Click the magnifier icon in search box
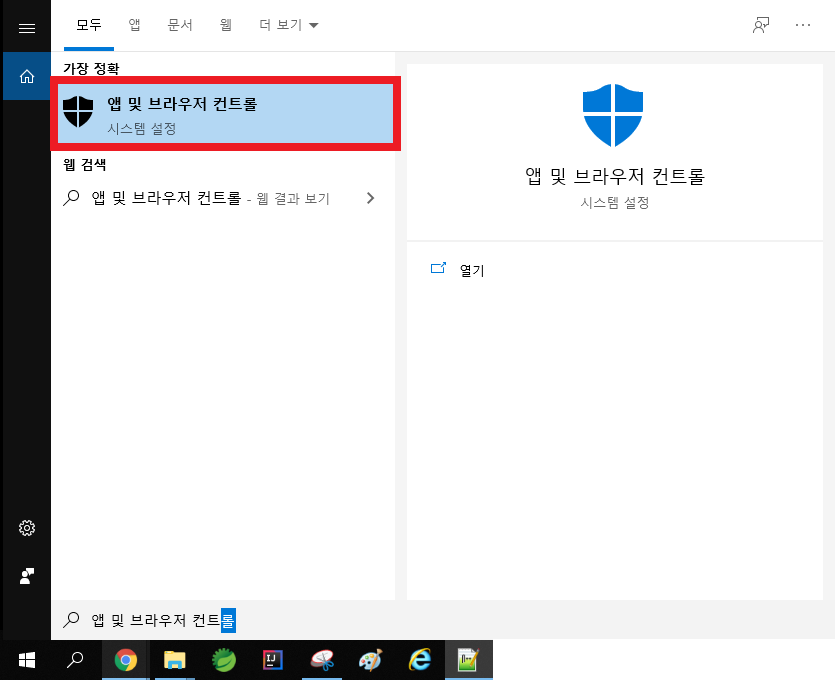The height and width of the screenshot is (680, 835). pos(71,619)
